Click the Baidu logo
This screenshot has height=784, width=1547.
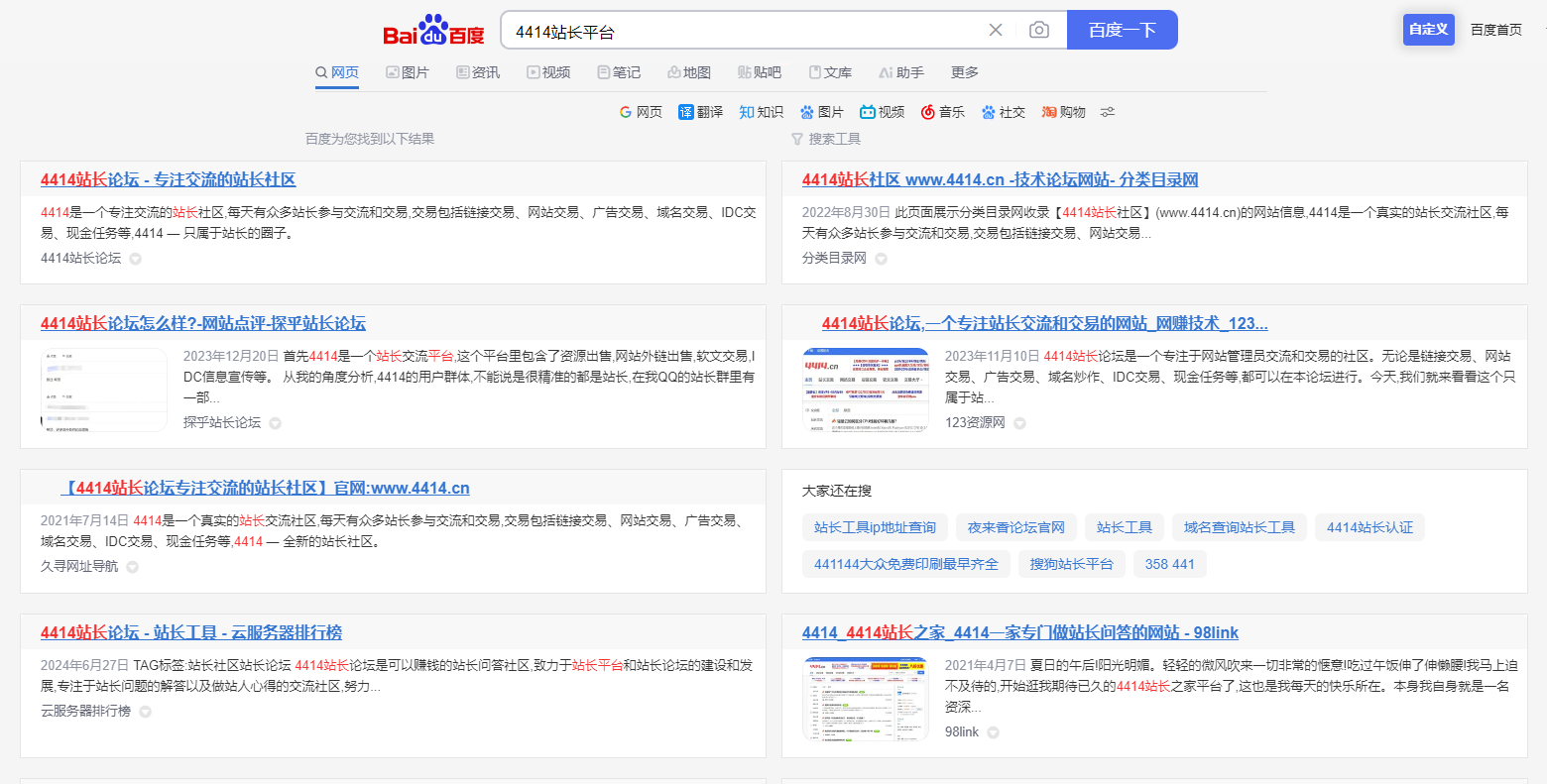[433, 31]
